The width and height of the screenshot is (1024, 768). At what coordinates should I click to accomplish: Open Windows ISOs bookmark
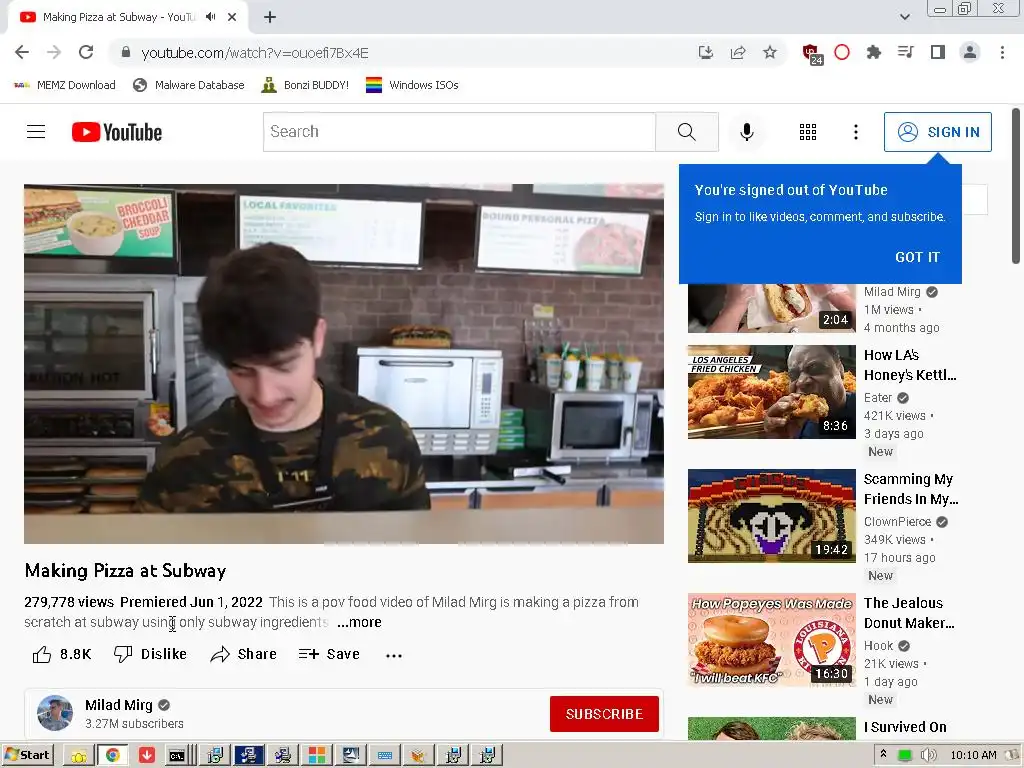pos(412,85)
